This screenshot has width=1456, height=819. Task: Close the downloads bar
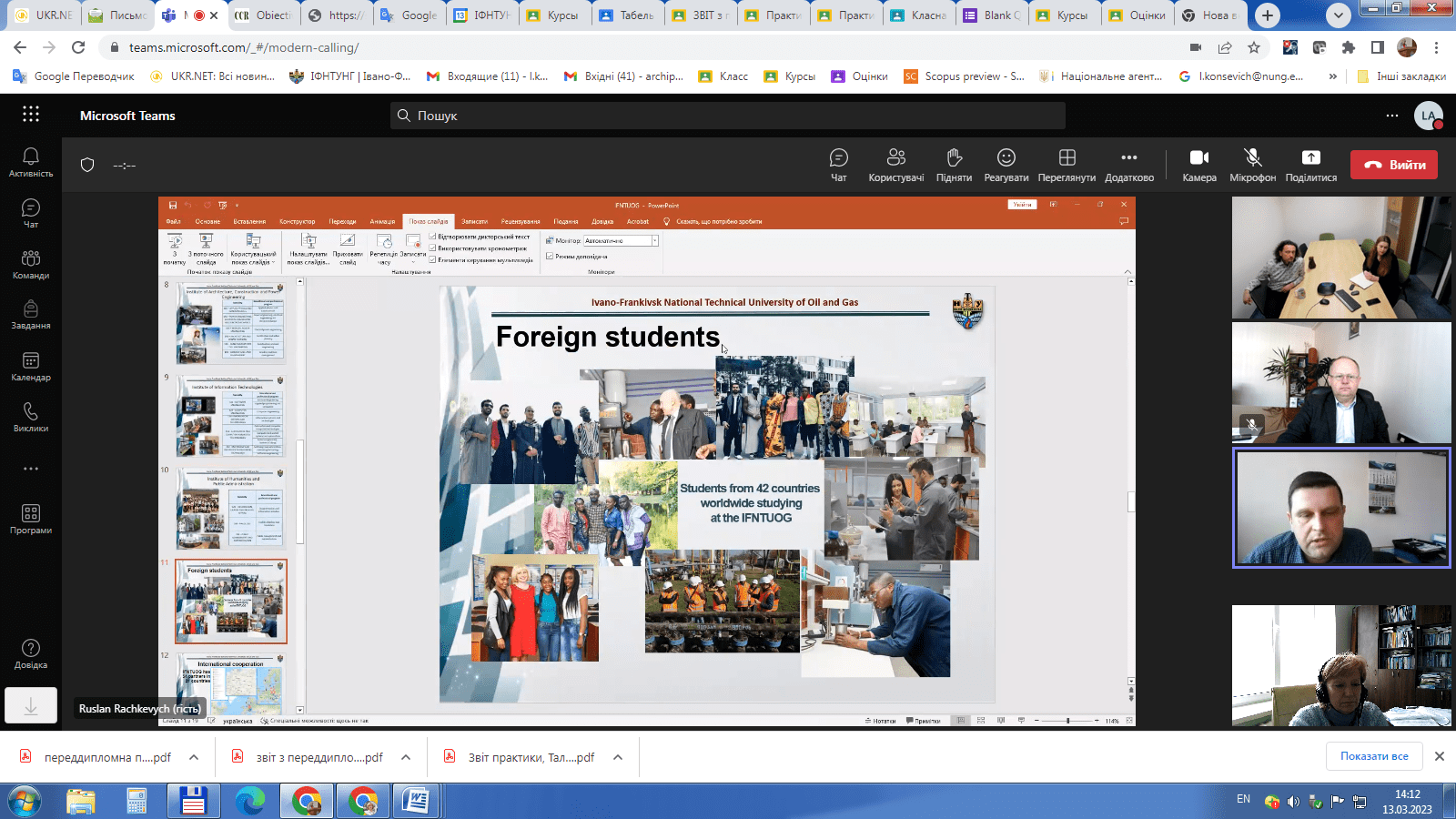[1440, 756]
